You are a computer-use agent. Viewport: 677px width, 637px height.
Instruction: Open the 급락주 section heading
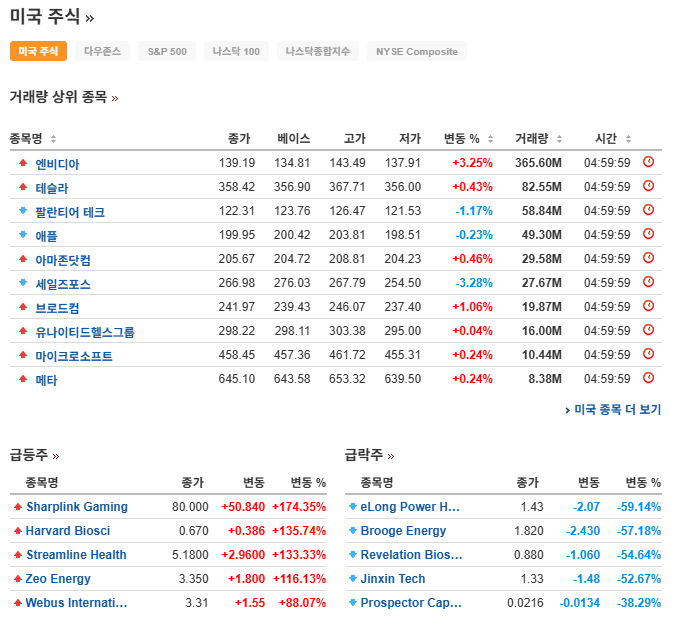(370, 455)
